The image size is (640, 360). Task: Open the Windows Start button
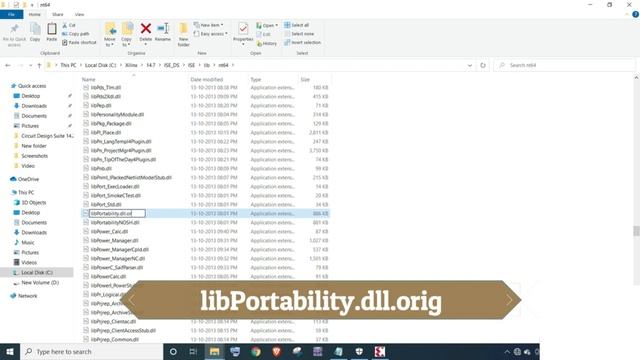point(10,351)
